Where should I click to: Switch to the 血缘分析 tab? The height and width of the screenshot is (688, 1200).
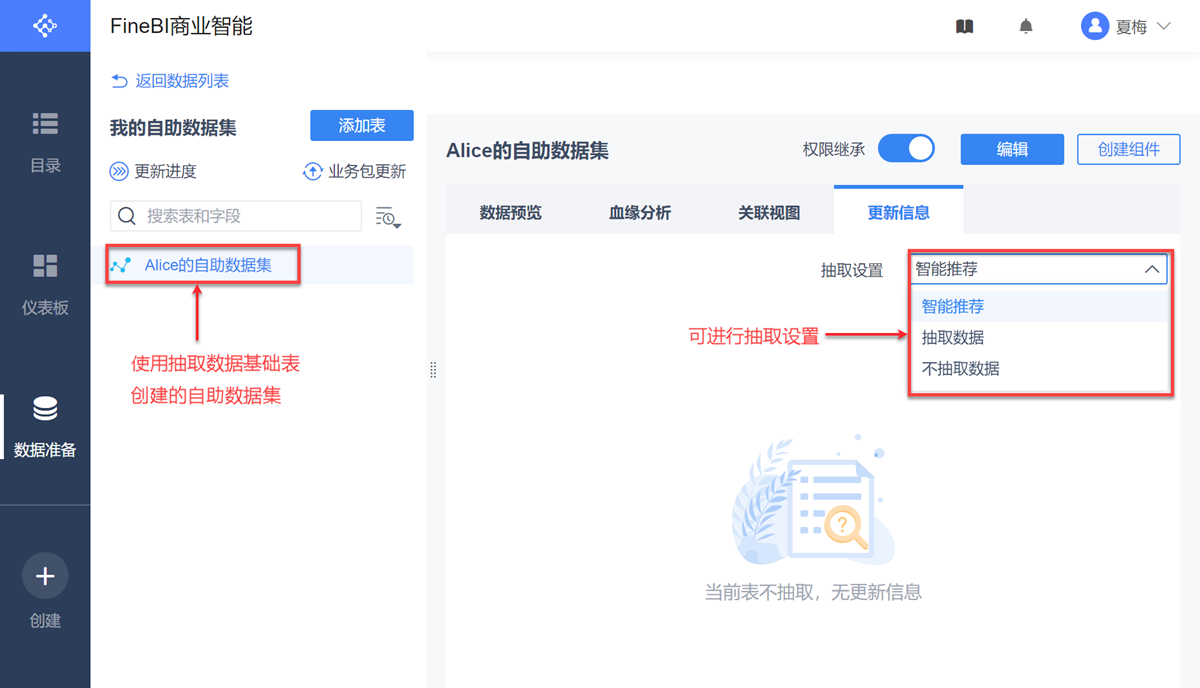640,212
